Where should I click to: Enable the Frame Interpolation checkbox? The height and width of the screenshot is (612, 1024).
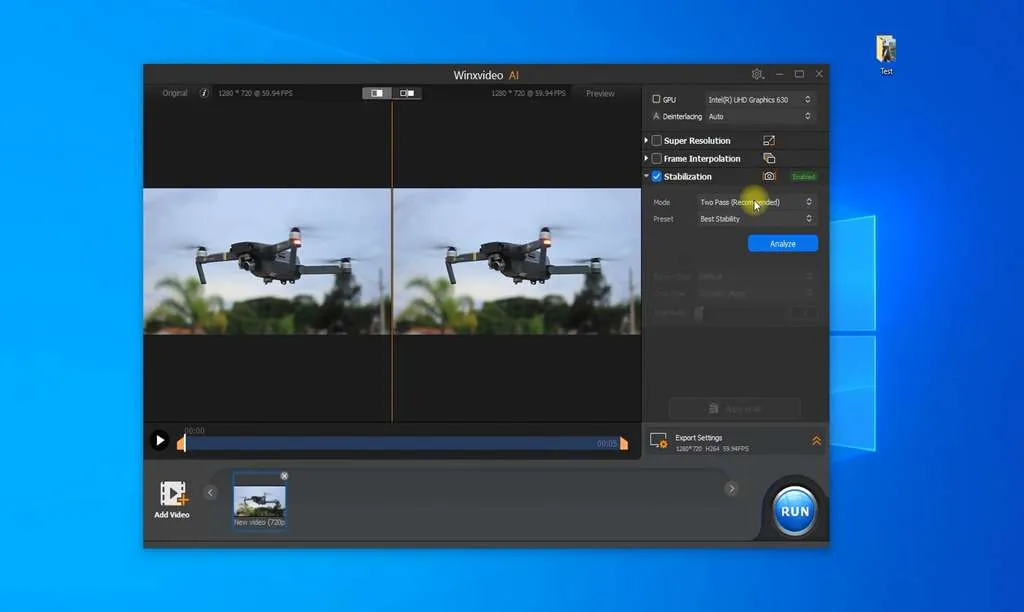pyautogui.click(x=655, y=159)
